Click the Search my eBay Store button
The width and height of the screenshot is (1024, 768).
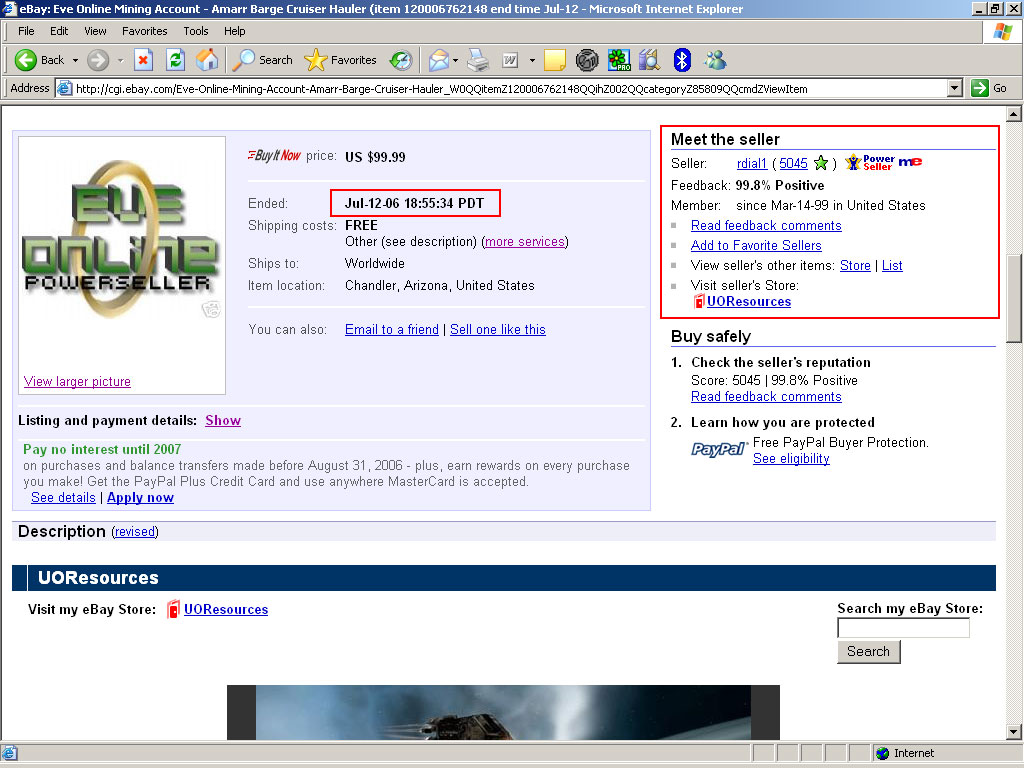click(x=869, y=651)
